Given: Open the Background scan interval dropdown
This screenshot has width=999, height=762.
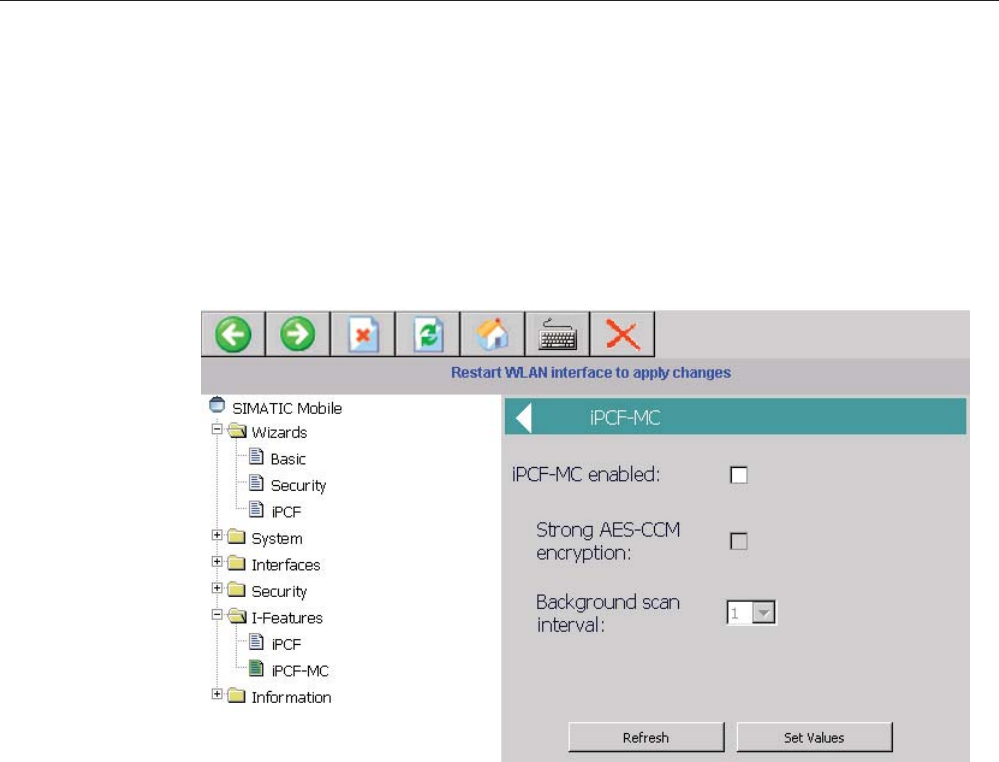Looking at the screenshot, I should (x=763, y=613).
